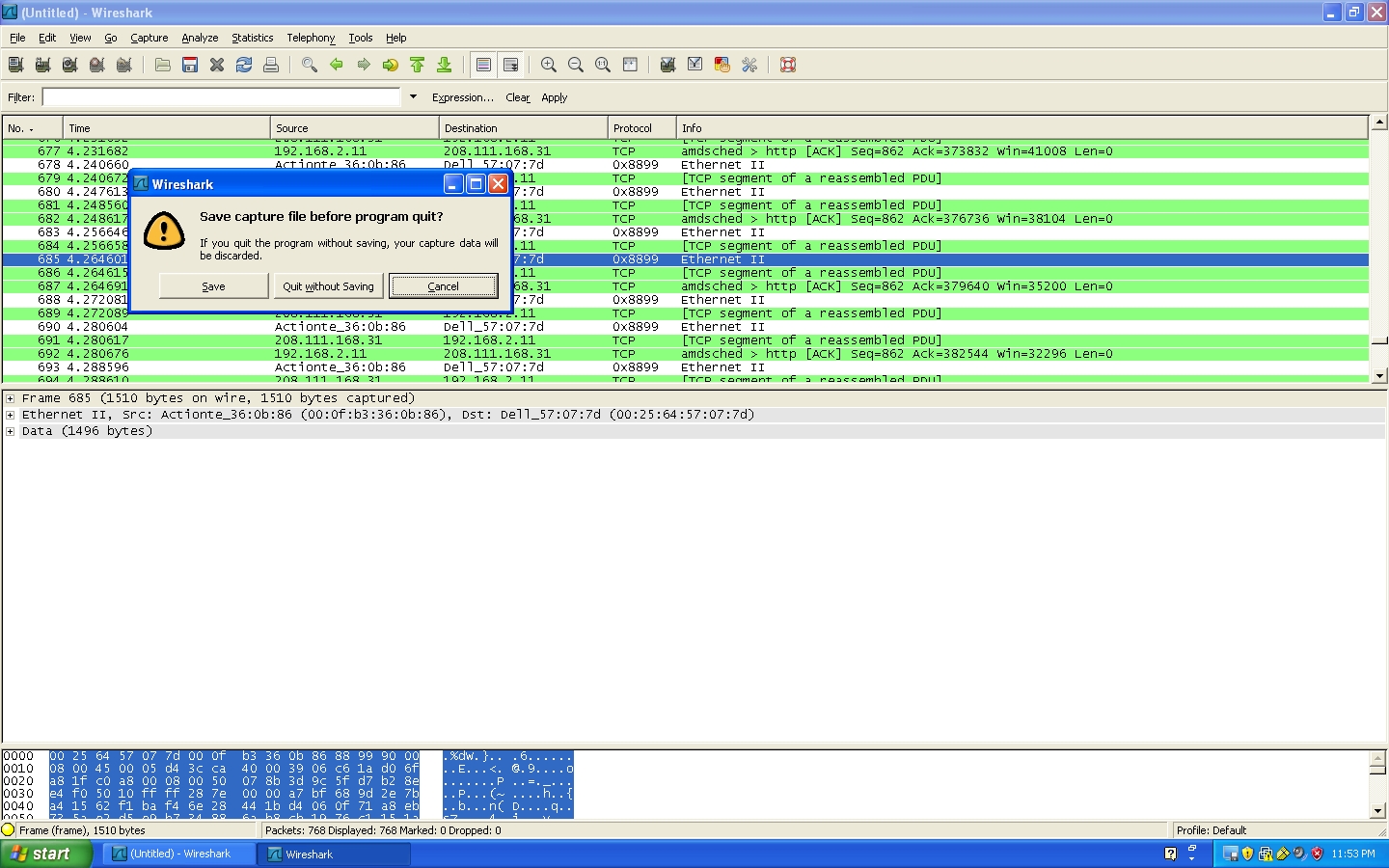The height and width of the screenshot is (868, 1389).
Task: Choose Quit without Saving
Action: tap(328, 286)
